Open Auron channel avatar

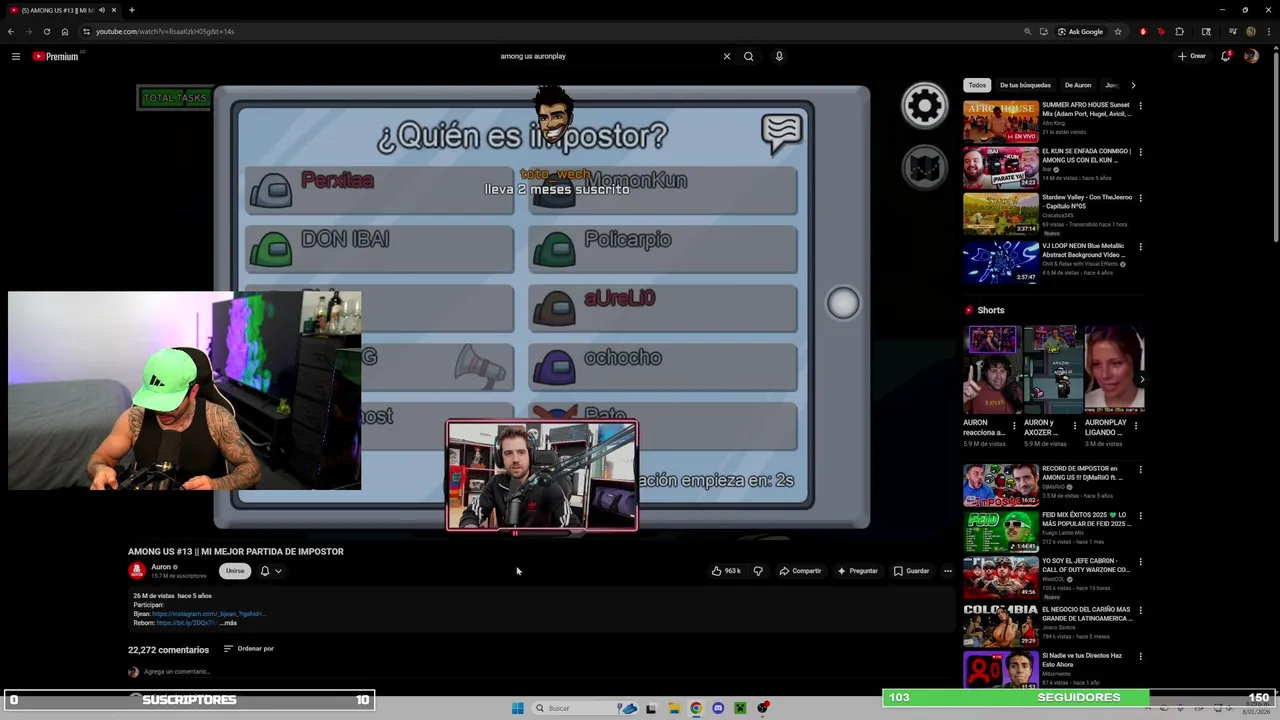coord(137,571)
